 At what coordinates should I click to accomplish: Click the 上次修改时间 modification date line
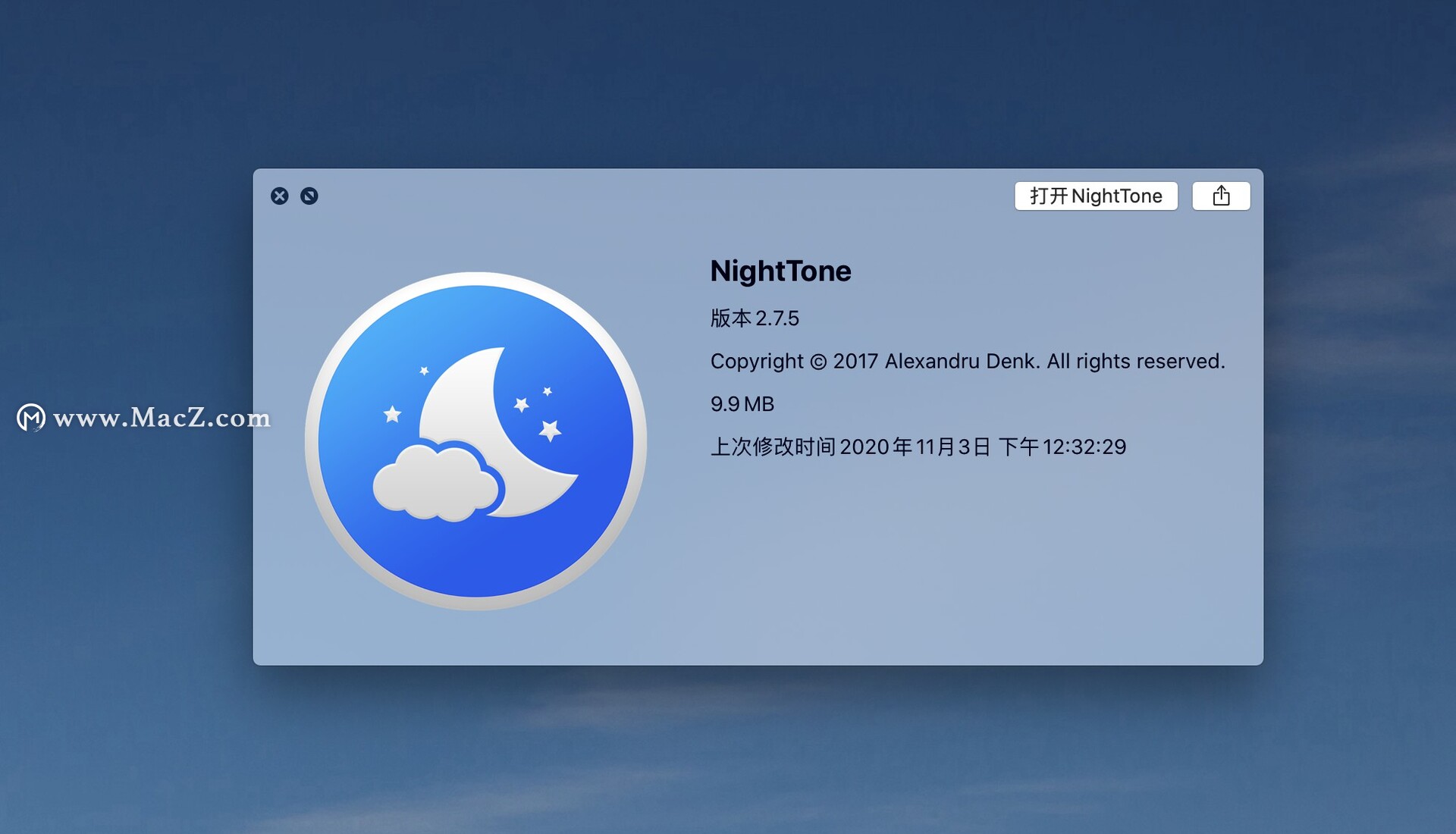[918, 447]
